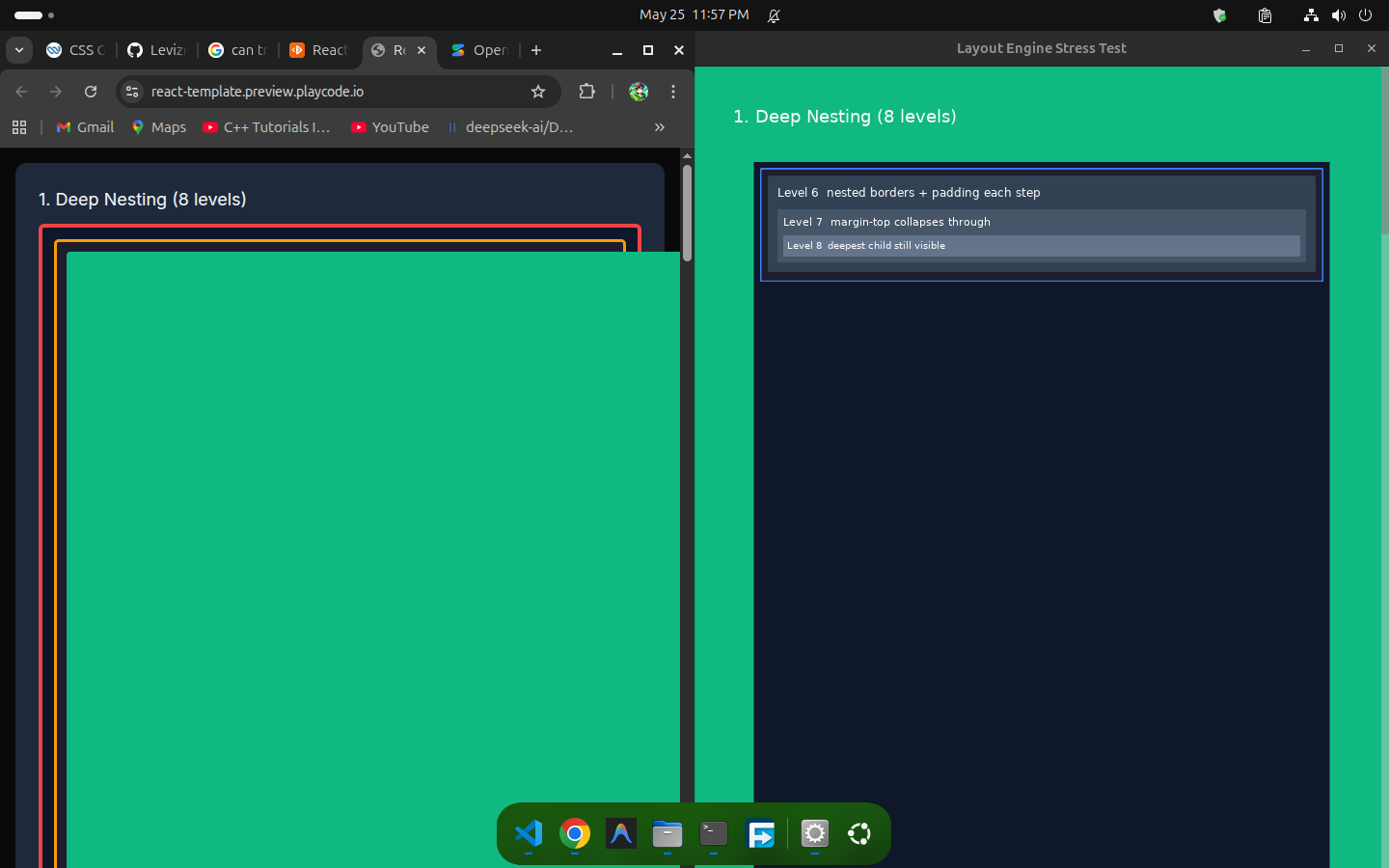The height and width of the screenshot is (868, 1389).
Task: Close the active Chrome tab
Action: (x=422, y=50)
